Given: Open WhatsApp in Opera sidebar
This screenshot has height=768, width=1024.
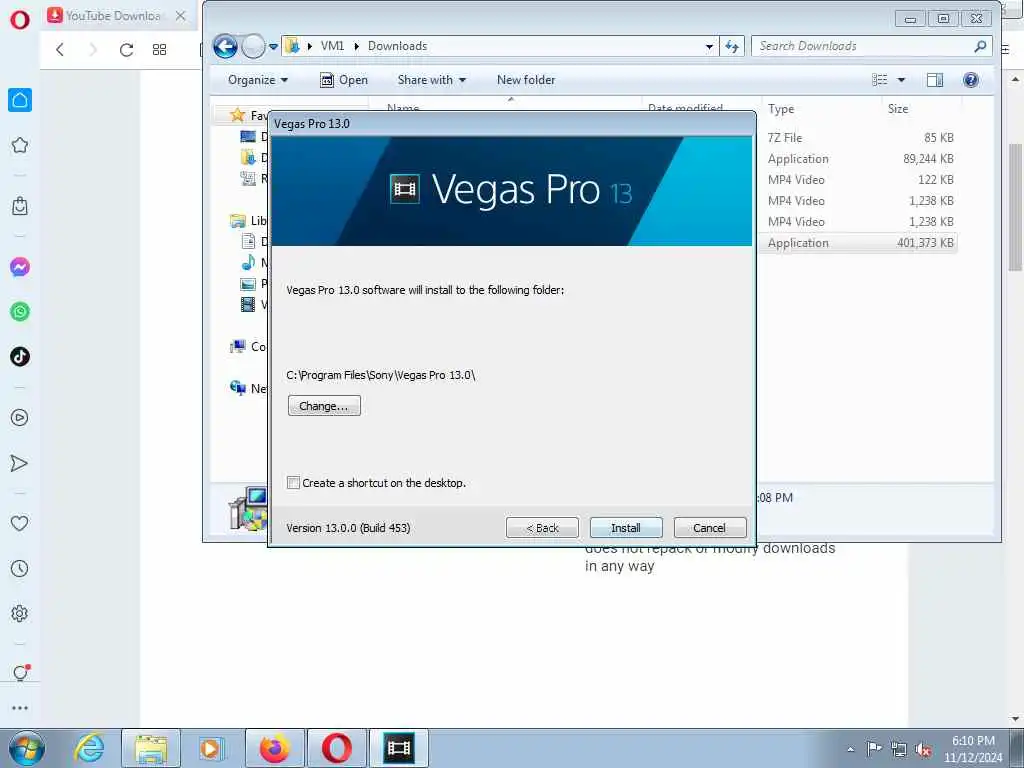Looking at the screenshot, I should tap(20, 312).
